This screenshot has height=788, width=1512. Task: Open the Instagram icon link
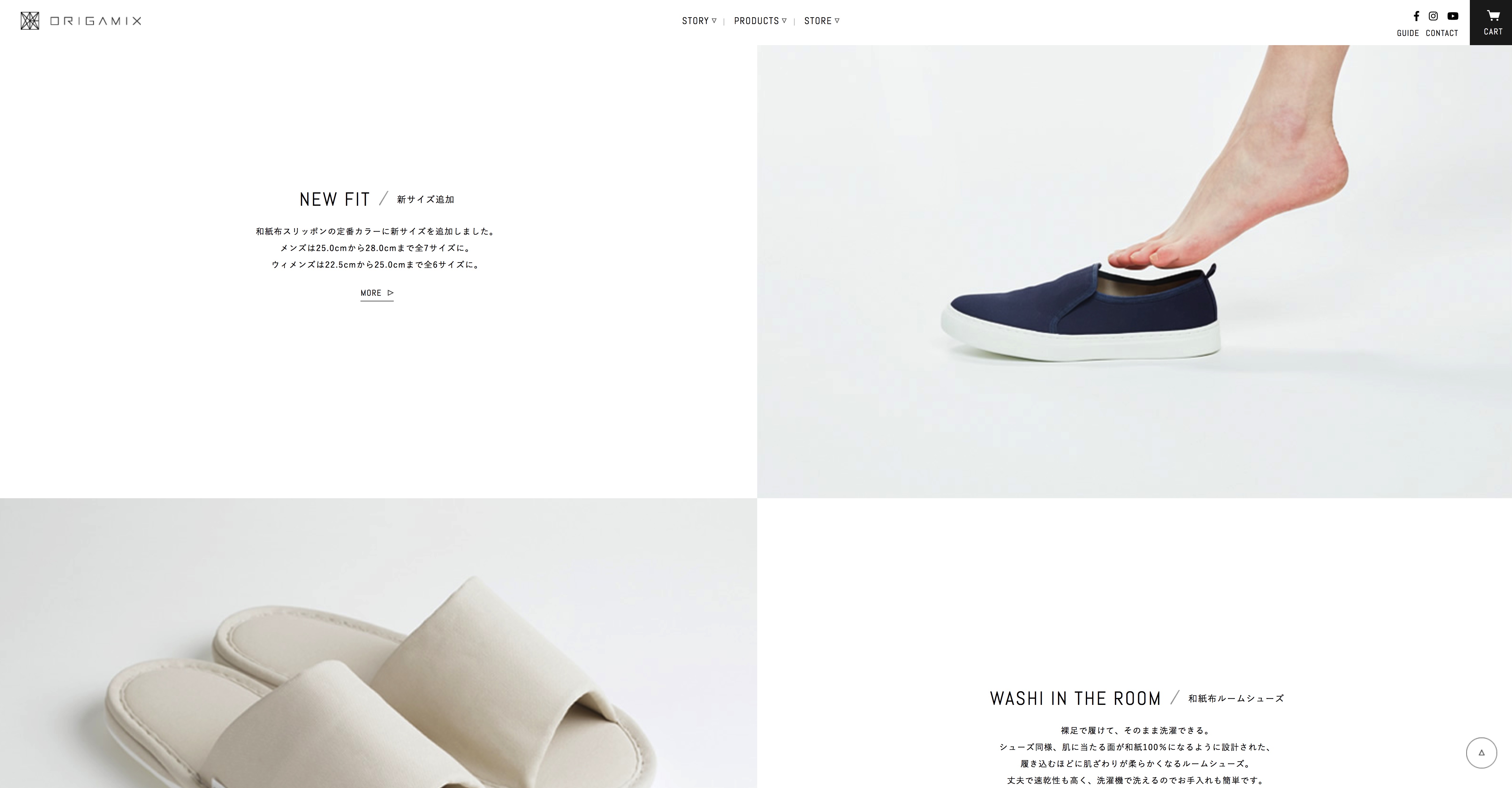[x=1433, y=16]
